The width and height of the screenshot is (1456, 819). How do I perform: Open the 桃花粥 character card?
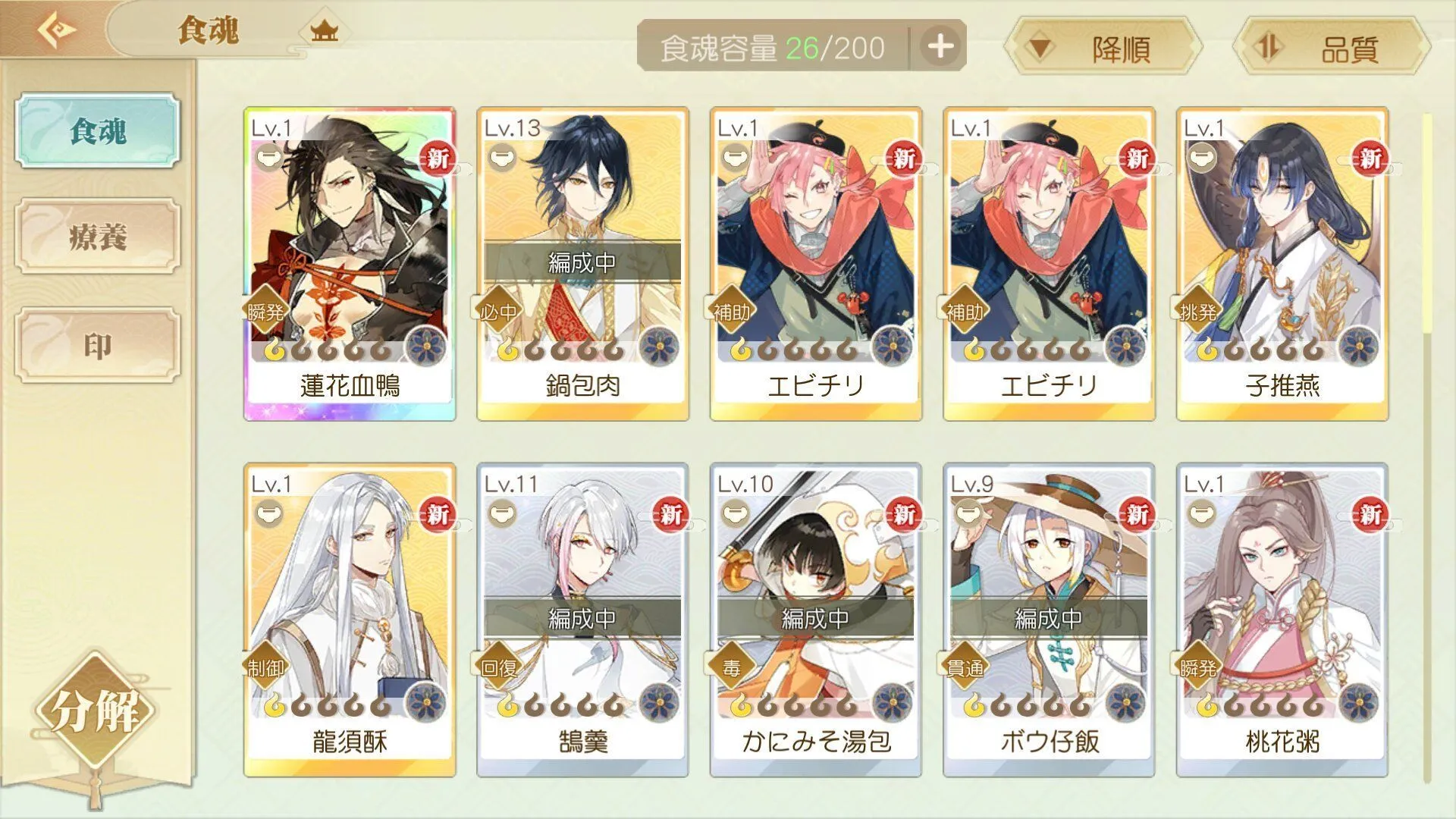tap(1282, 620)
